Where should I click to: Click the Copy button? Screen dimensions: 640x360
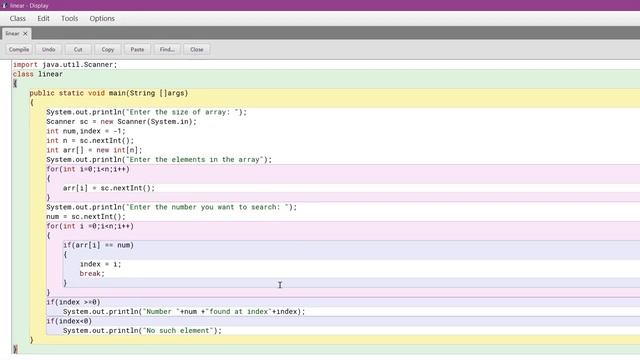click(x=108, y=49)
